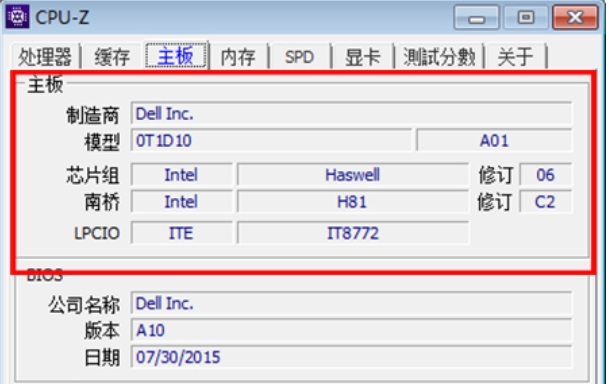Switch to the 内存 tab
Screen dimensions: 609x384
(x=238, y=57)
